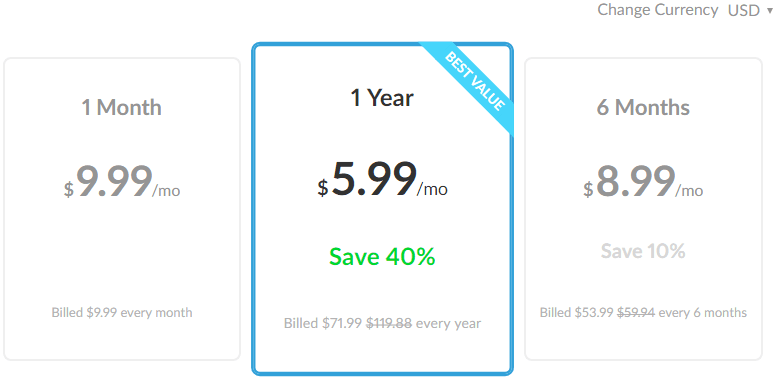Click the 1 Month heading
This screenshot has height=379, width=777.
tap(121, 107)
